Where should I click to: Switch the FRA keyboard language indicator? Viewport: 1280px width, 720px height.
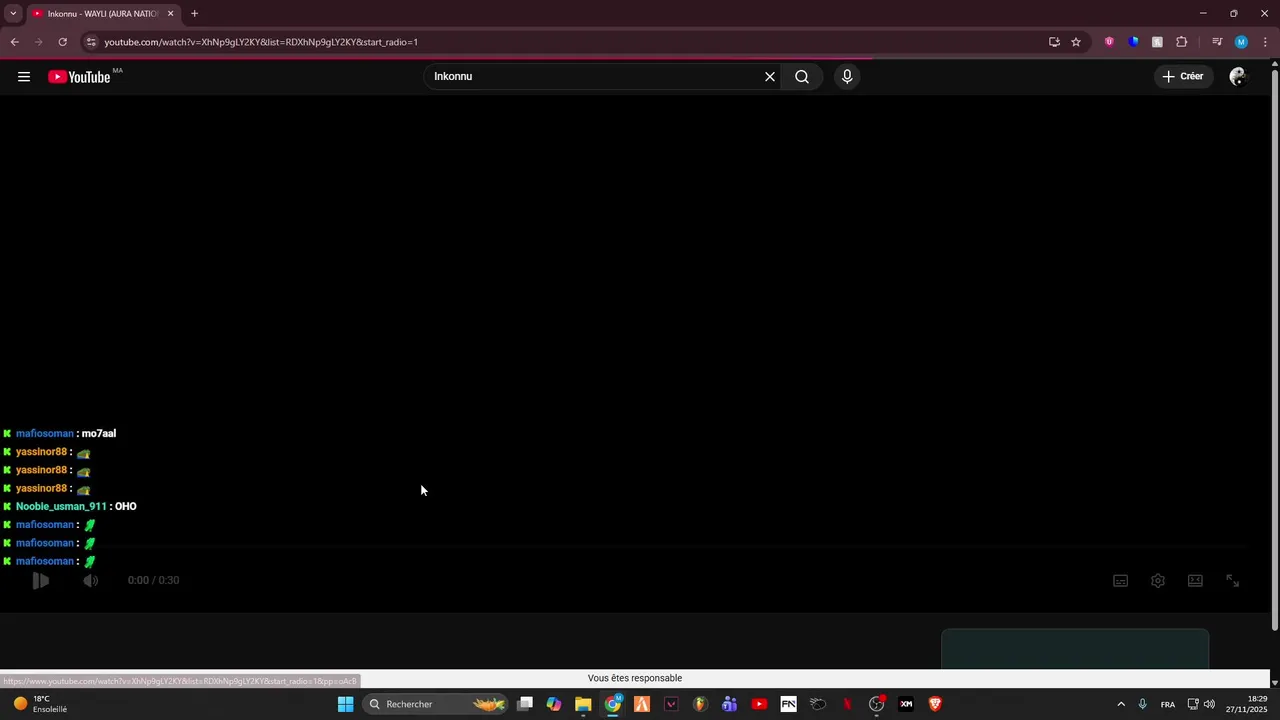[x=1168, y=704]
